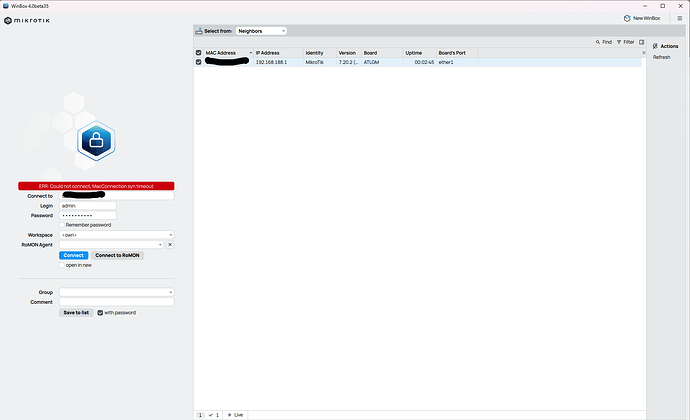Sort by the IP Address column header

pos(279,53)
